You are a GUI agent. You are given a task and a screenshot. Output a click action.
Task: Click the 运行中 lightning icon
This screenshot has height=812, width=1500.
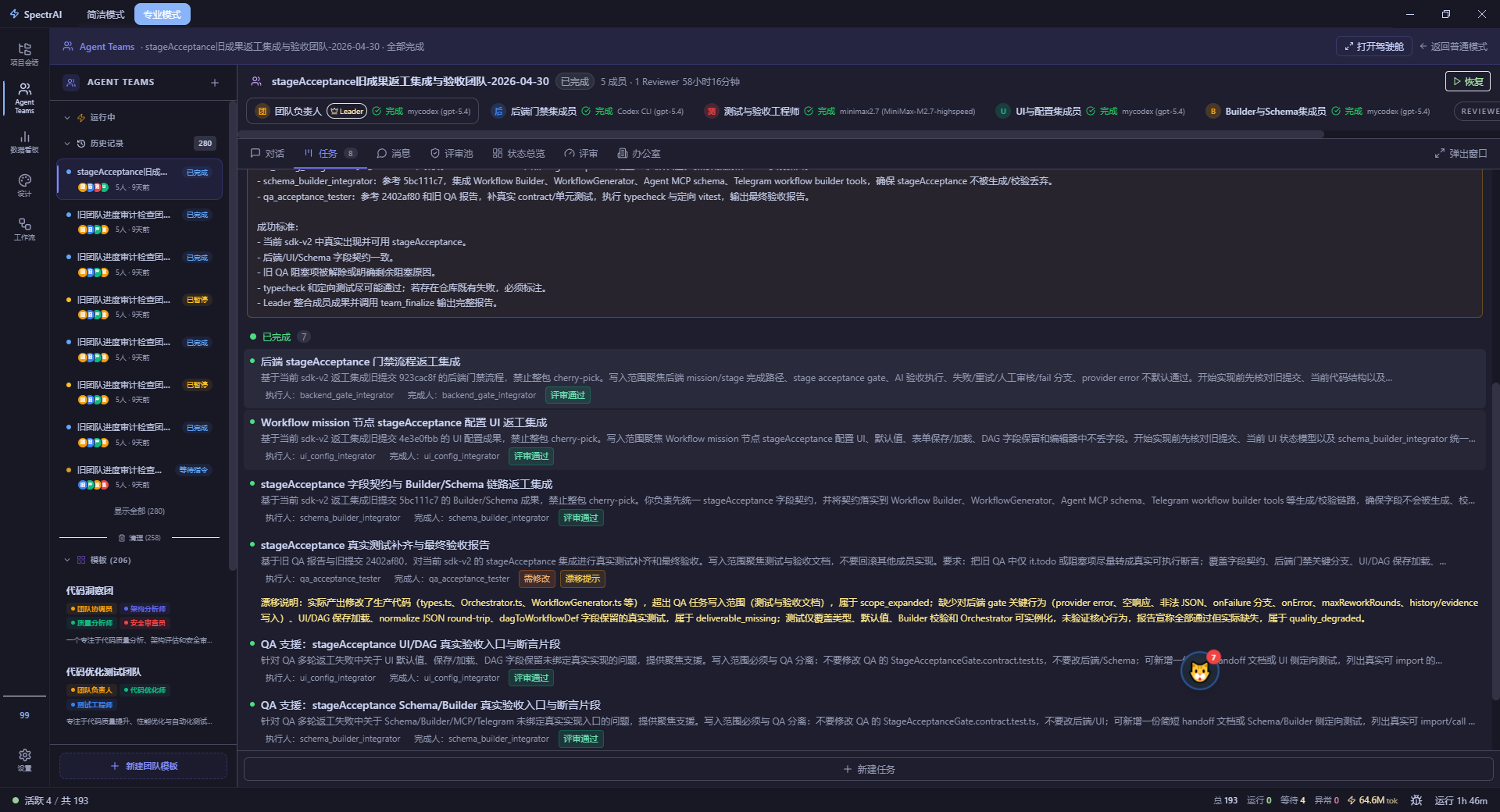click(x=81, y=117)
